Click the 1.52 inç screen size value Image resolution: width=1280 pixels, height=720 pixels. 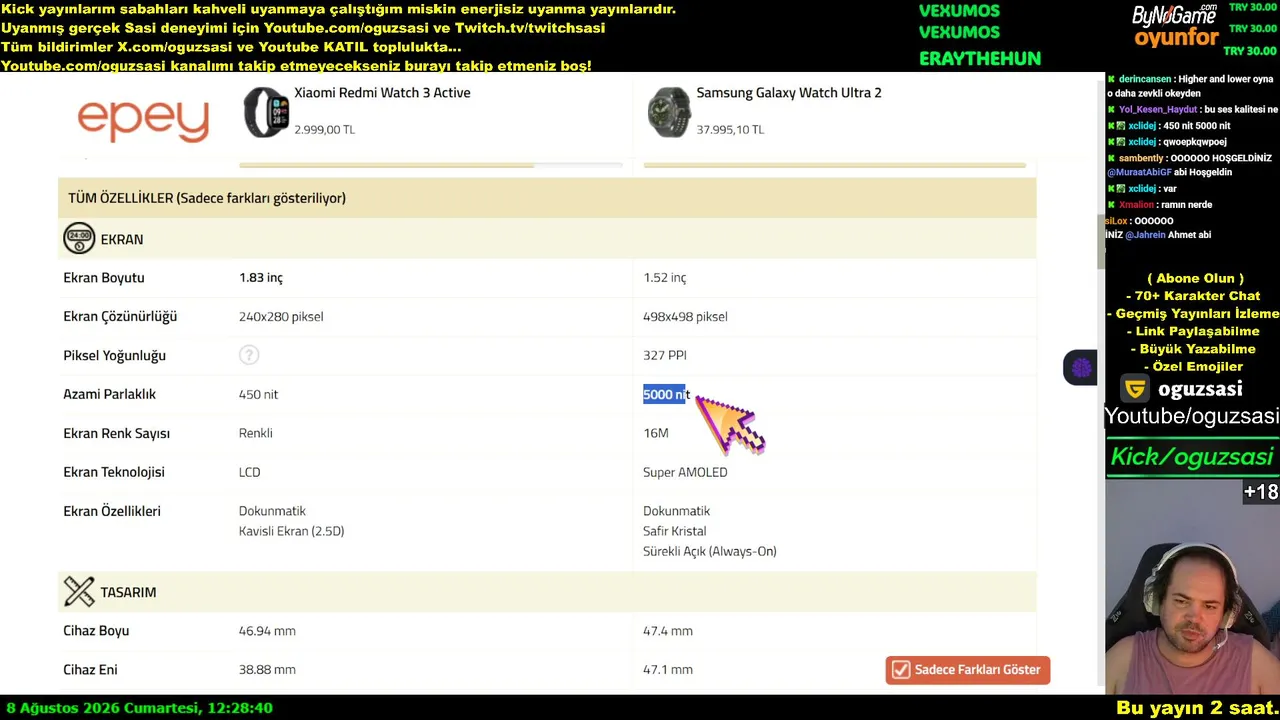coord(665,278)
